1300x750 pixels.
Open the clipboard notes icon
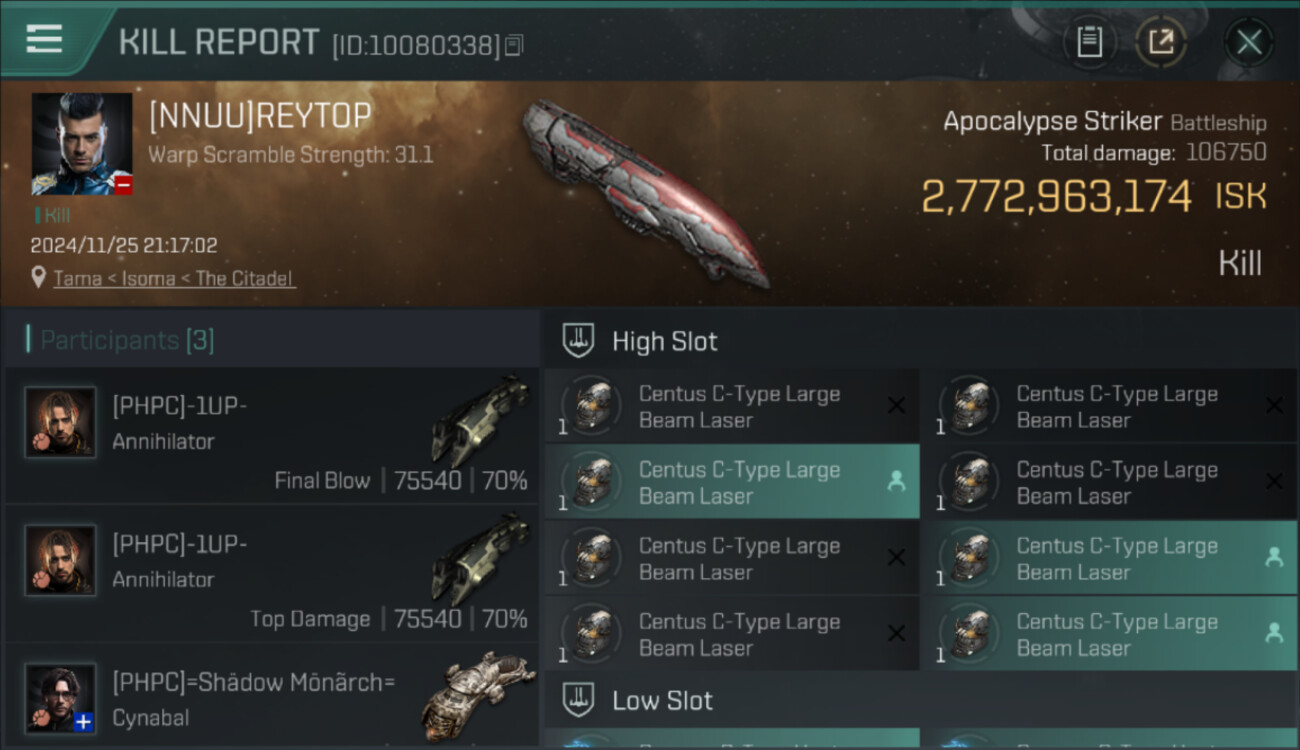click(x=1089, y=42)
